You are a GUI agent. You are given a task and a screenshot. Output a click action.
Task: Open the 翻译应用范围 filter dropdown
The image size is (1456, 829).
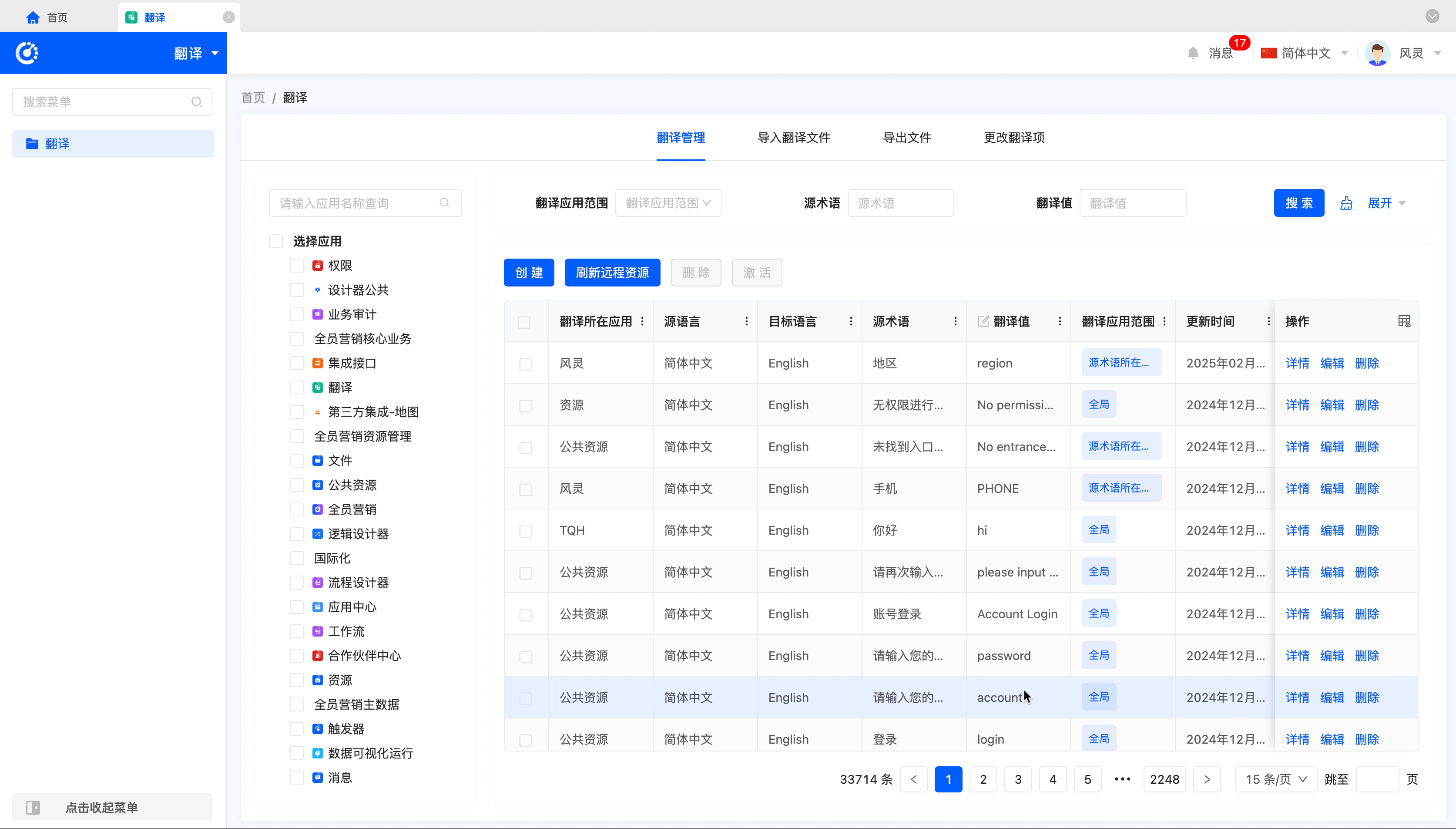[x=668, y=203]
